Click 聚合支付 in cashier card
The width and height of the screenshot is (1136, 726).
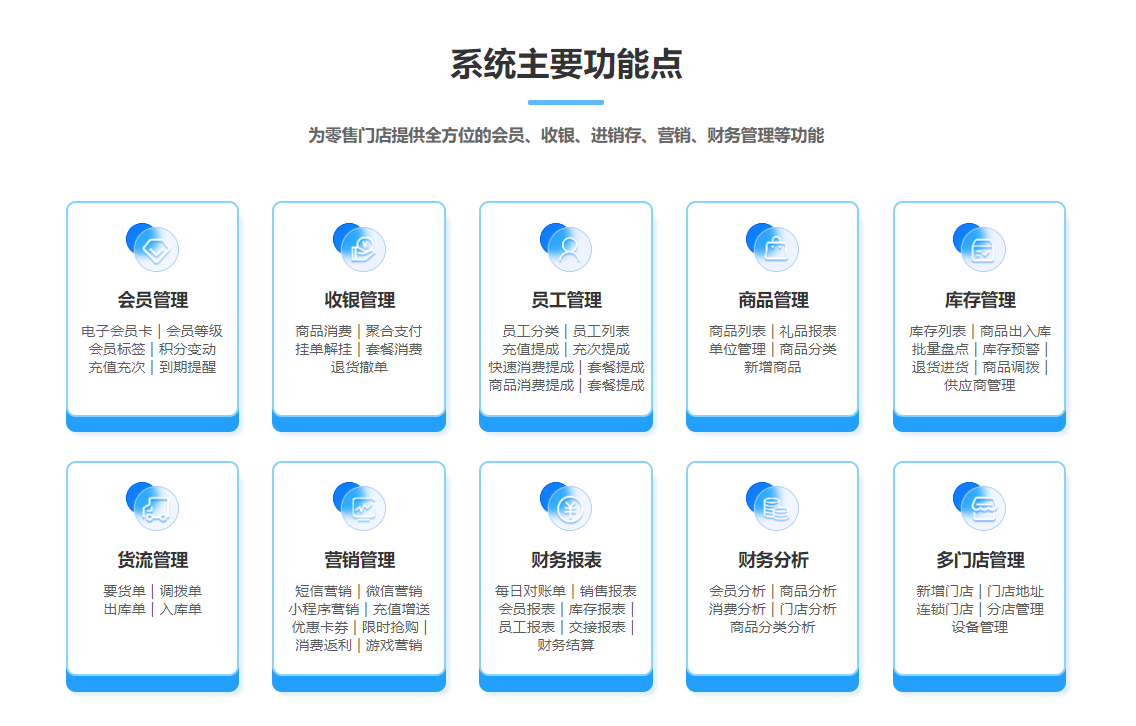(393, 331)
